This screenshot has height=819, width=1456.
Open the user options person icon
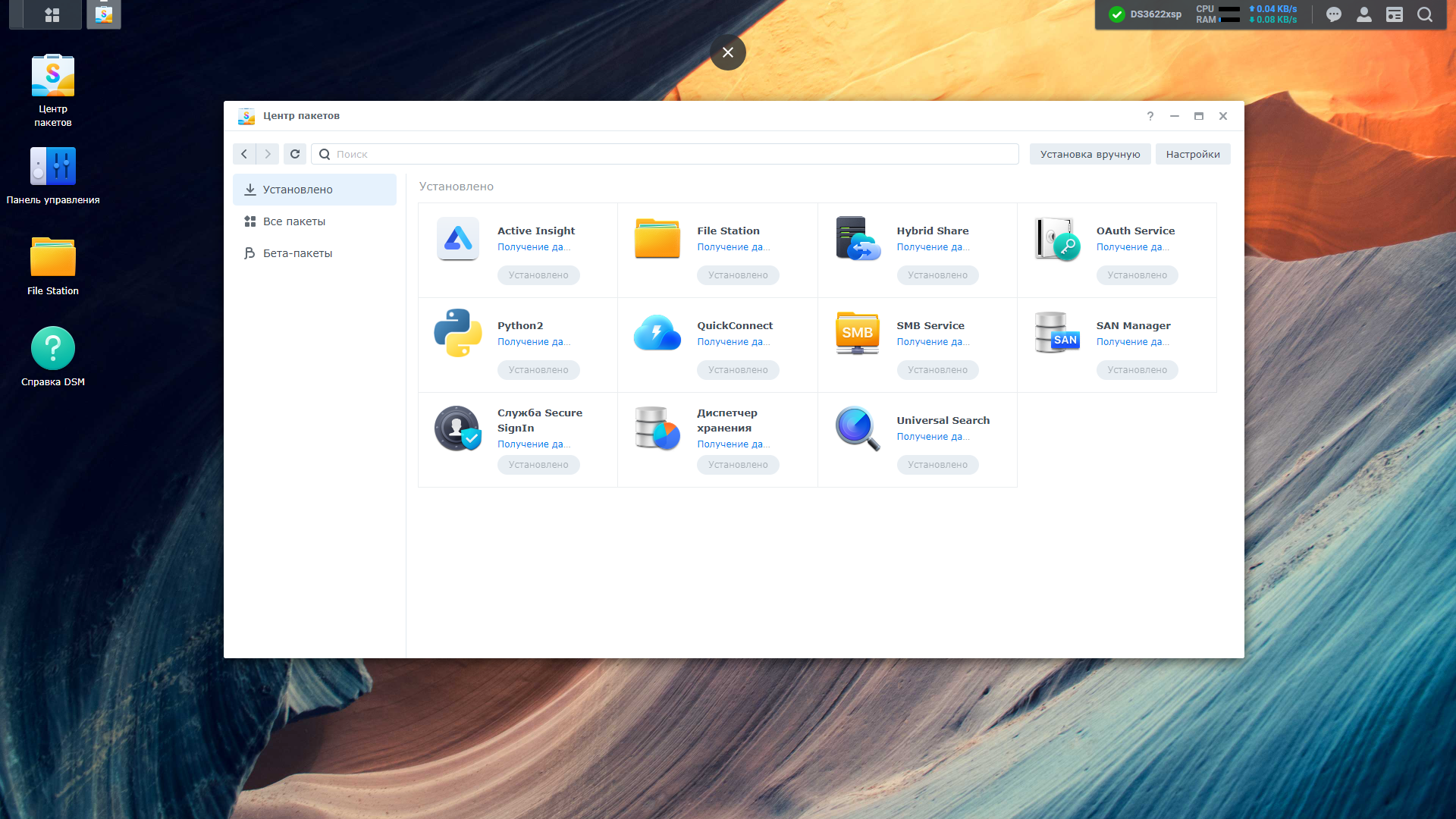pyautogui.click(x=1364, y=14)
